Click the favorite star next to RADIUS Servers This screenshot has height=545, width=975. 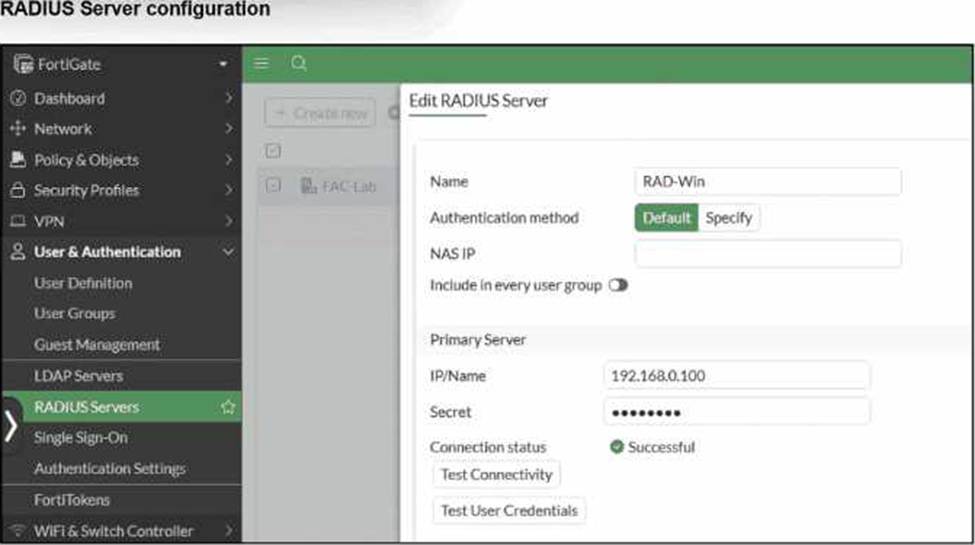coord(228,407)
